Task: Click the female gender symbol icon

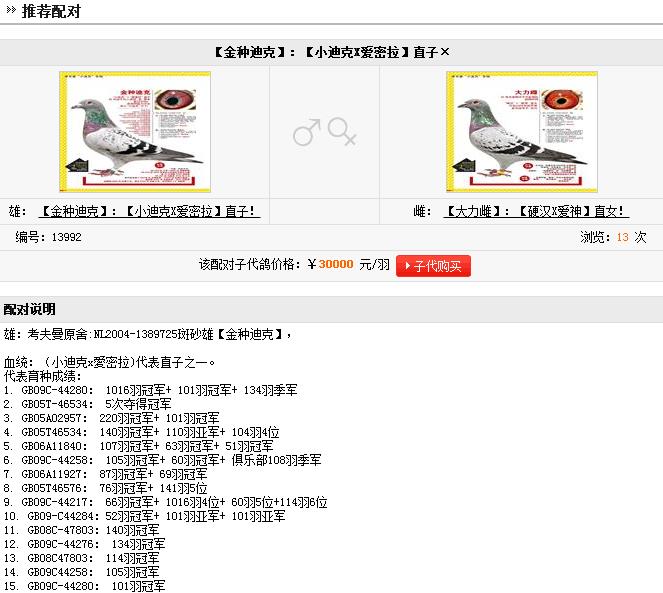Action: (342, 132)
